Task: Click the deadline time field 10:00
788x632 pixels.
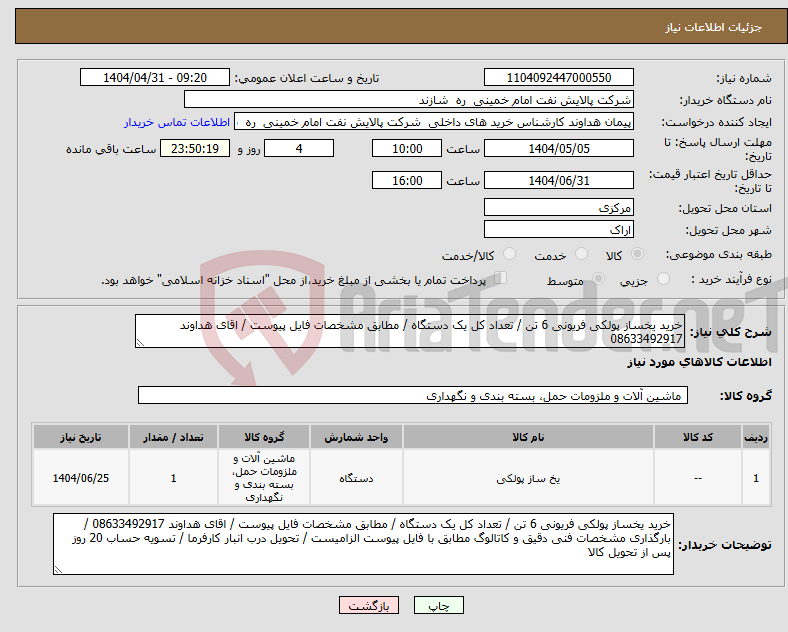Action: click(407, 149)
